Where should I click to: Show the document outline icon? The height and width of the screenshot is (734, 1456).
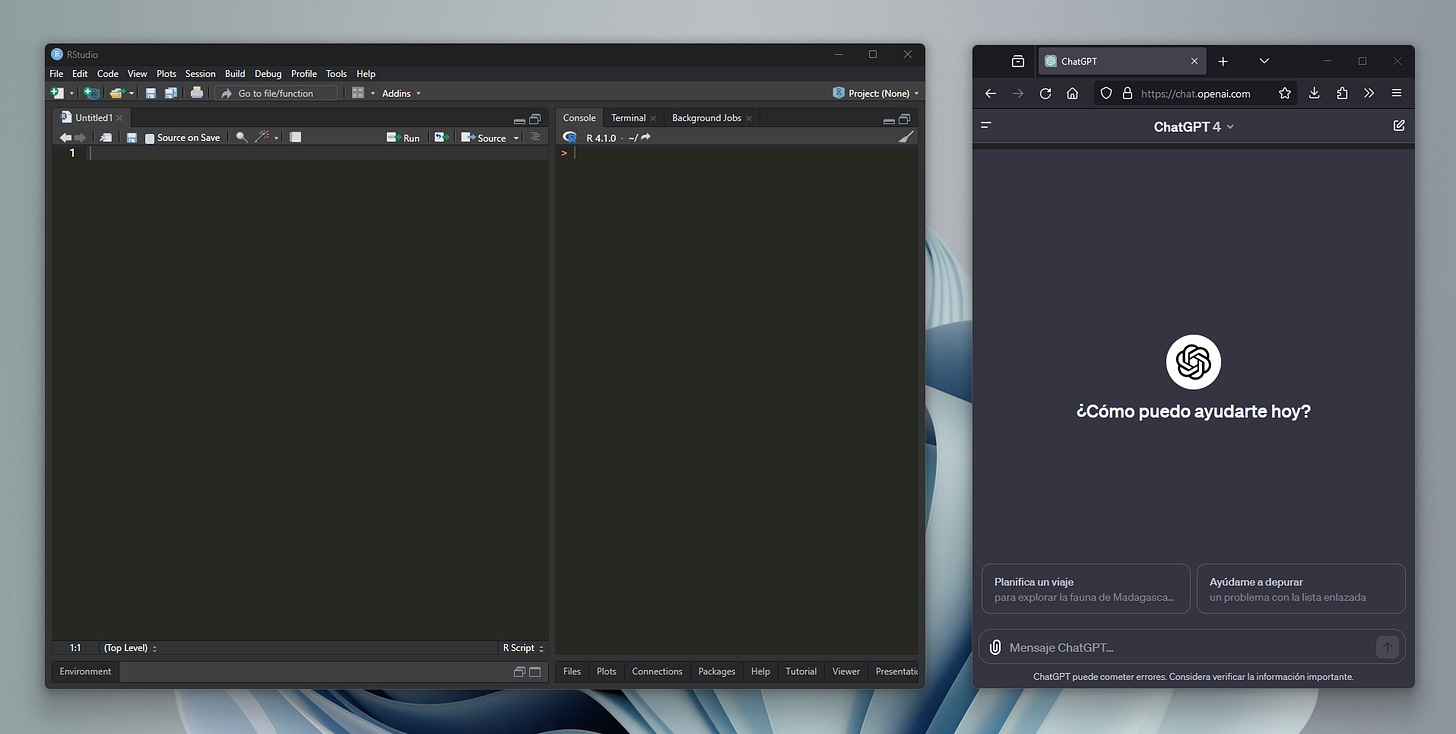pos(535,137)
